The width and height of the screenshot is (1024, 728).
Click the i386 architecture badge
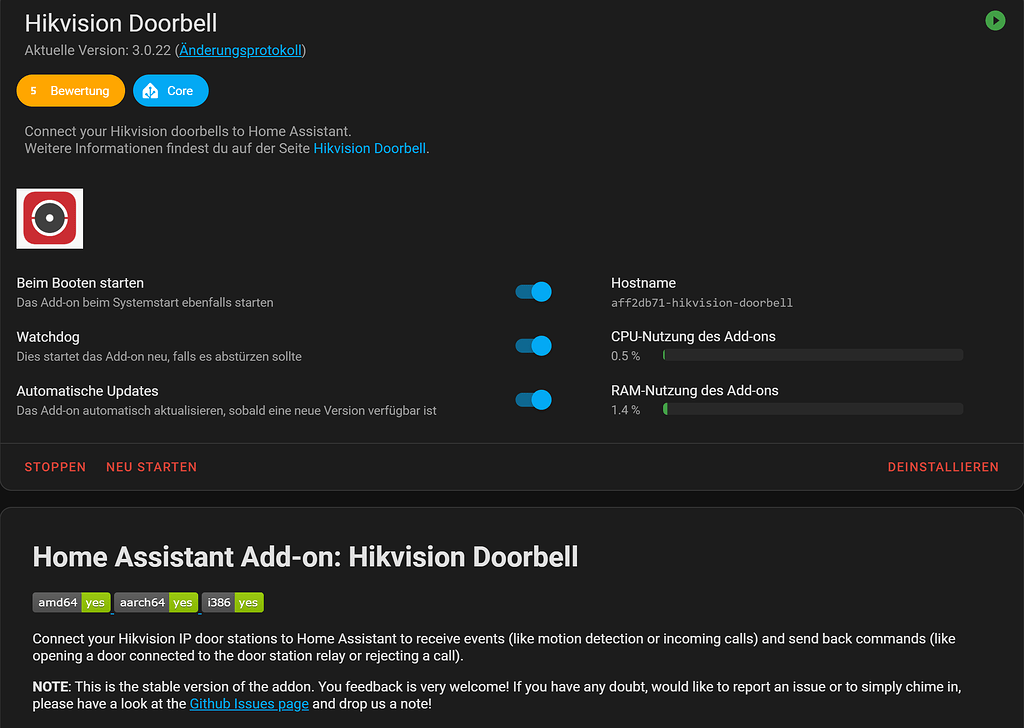[x=232, y=602]
